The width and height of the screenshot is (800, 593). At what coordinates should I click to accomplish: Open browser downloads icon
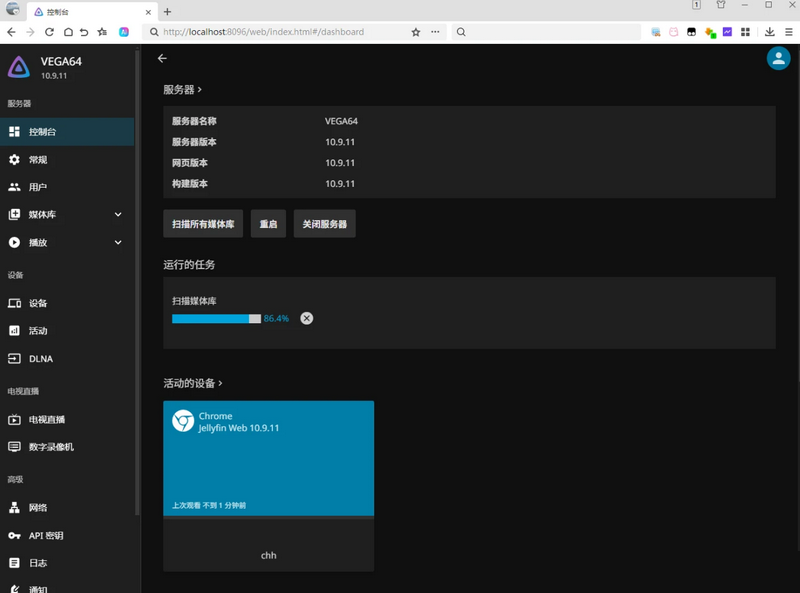[x=769, y=32]
